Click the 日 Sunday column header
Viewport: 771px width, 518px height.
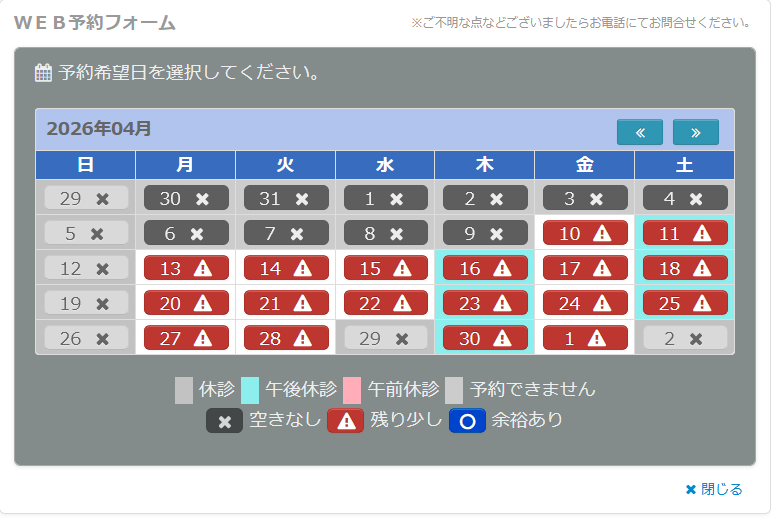coord(86,165)
